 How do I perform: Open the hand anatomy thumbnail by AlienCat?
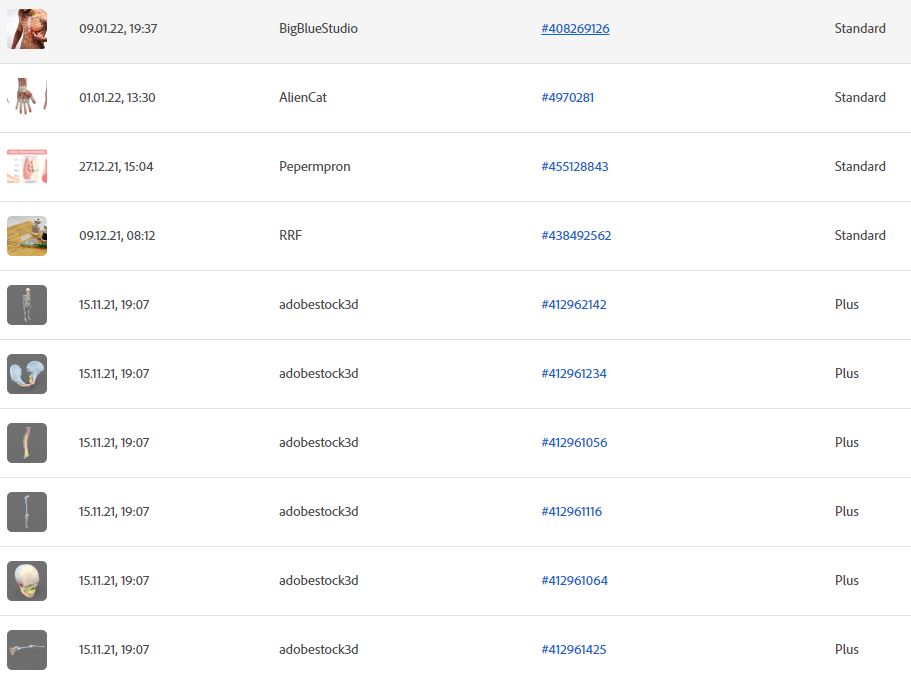pos(27,97)
